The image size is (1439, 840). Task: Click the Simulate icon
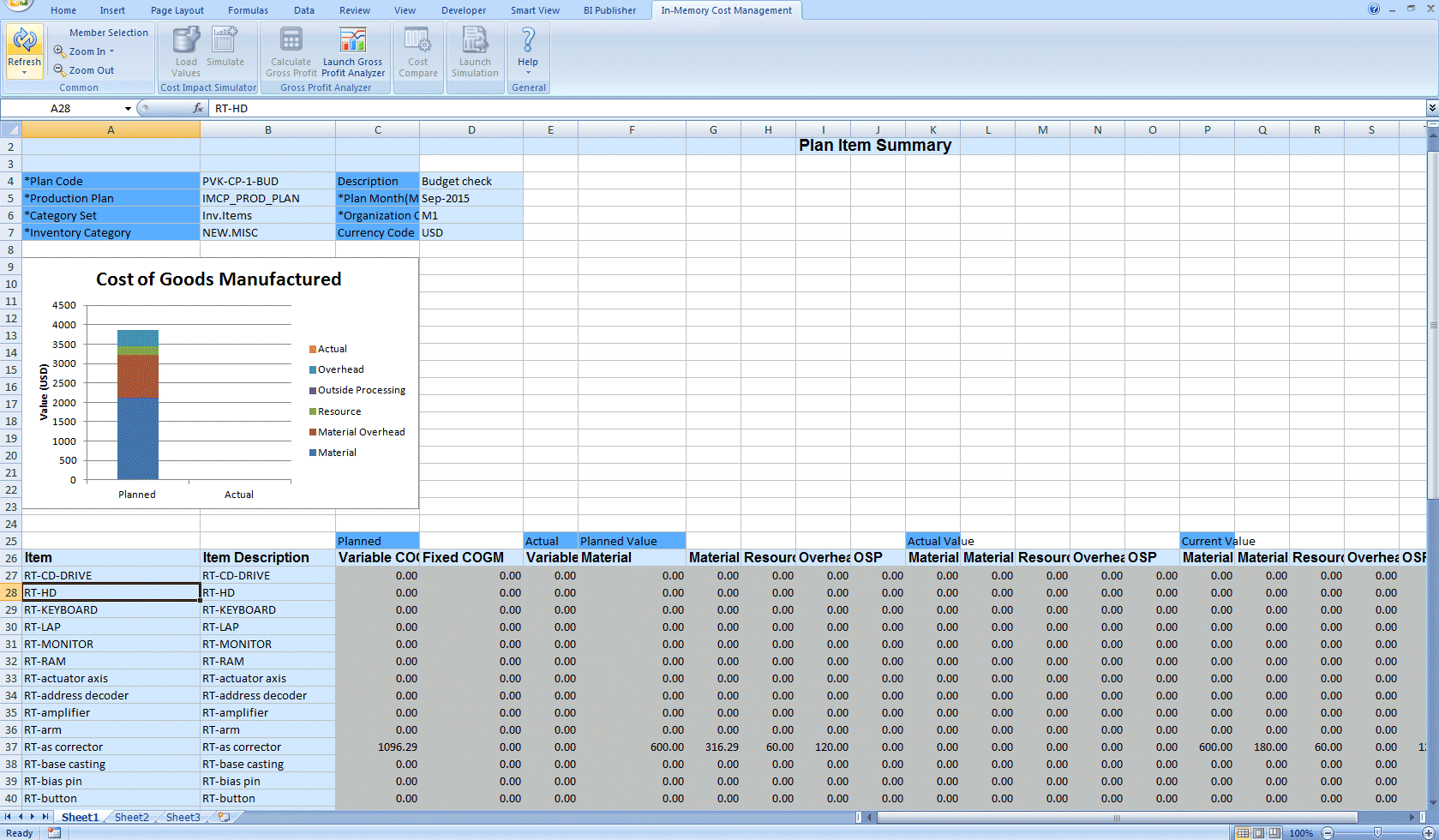pos(225,40)
